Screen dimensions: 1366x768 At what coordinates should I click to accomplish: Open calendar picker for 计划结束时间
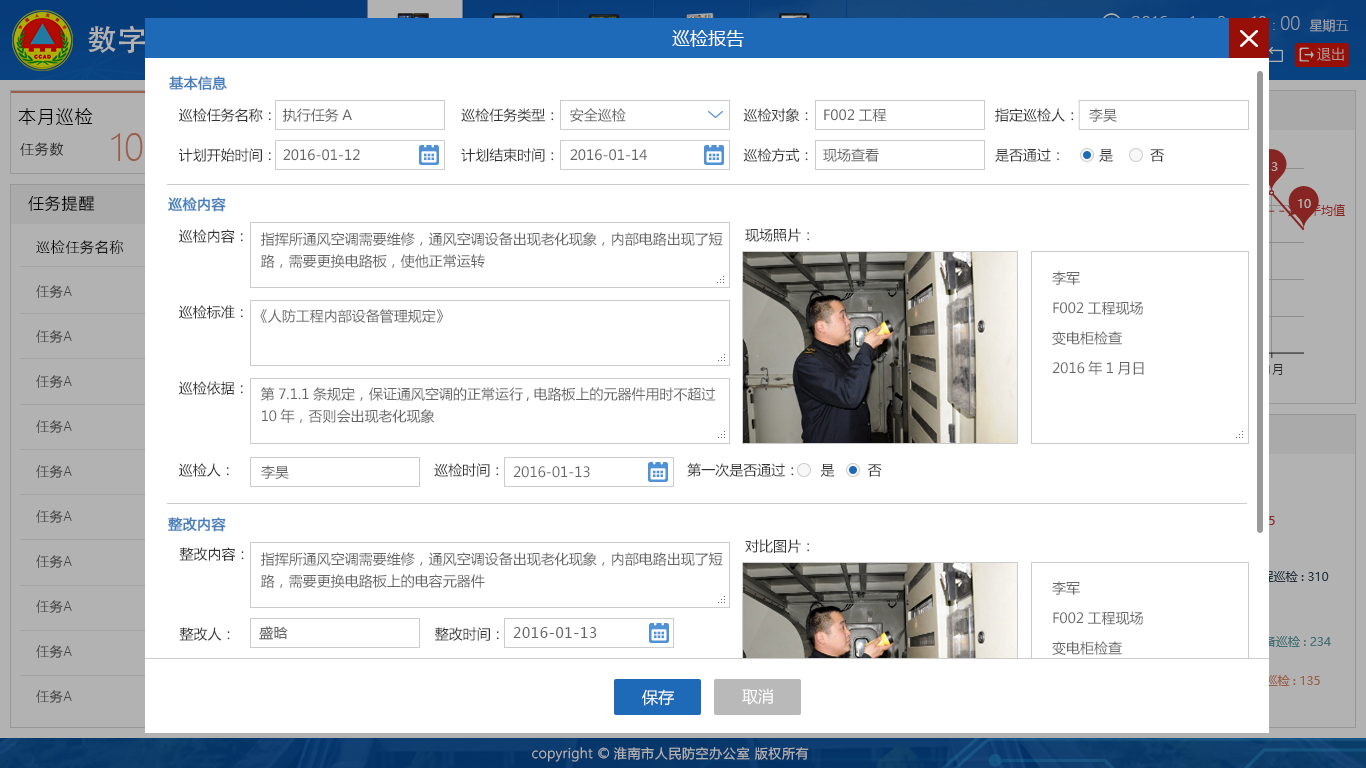coord(714,155)
